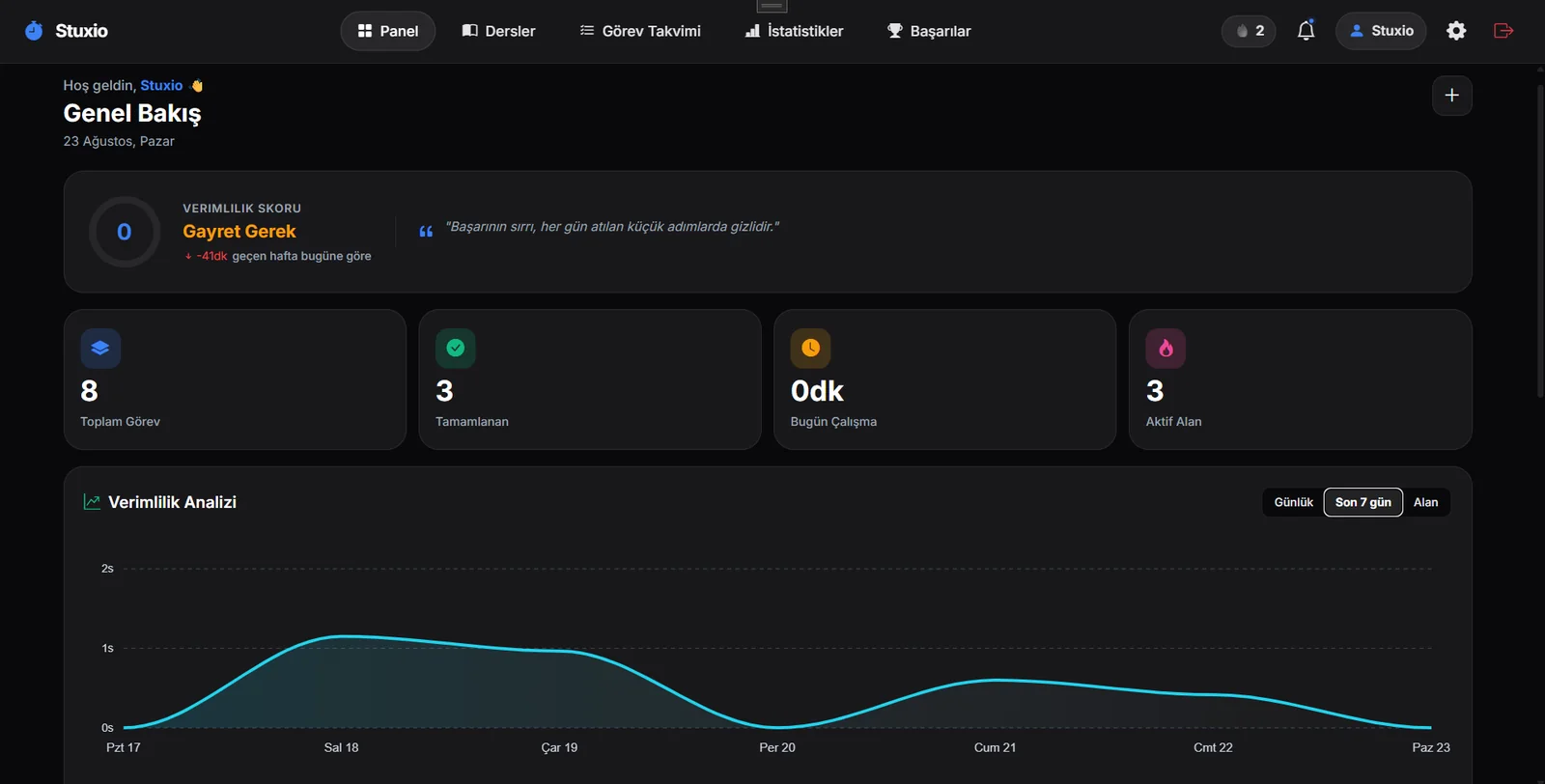The height and width of the screenshot is (784, 1545).
Task: Click the Toplam Görev card
Action: [x=235, y=379]
